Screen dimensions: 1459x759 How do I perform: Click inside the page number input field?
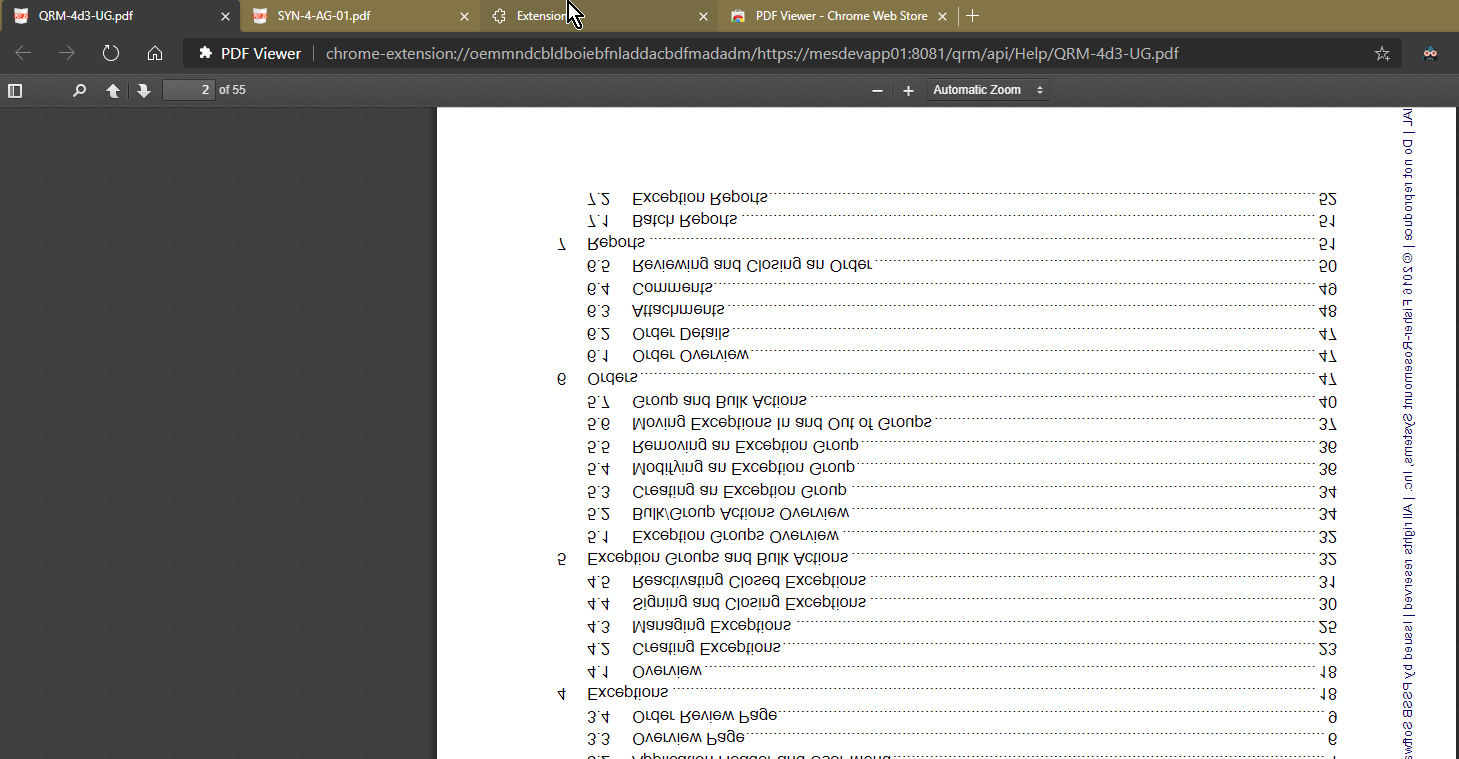(x=189, y=90)
